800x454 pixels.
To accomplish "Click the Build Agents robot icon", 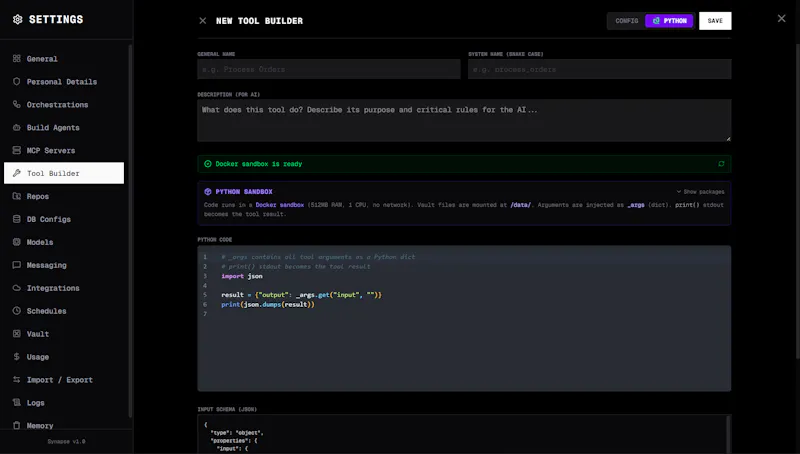I will click(17, 128).
